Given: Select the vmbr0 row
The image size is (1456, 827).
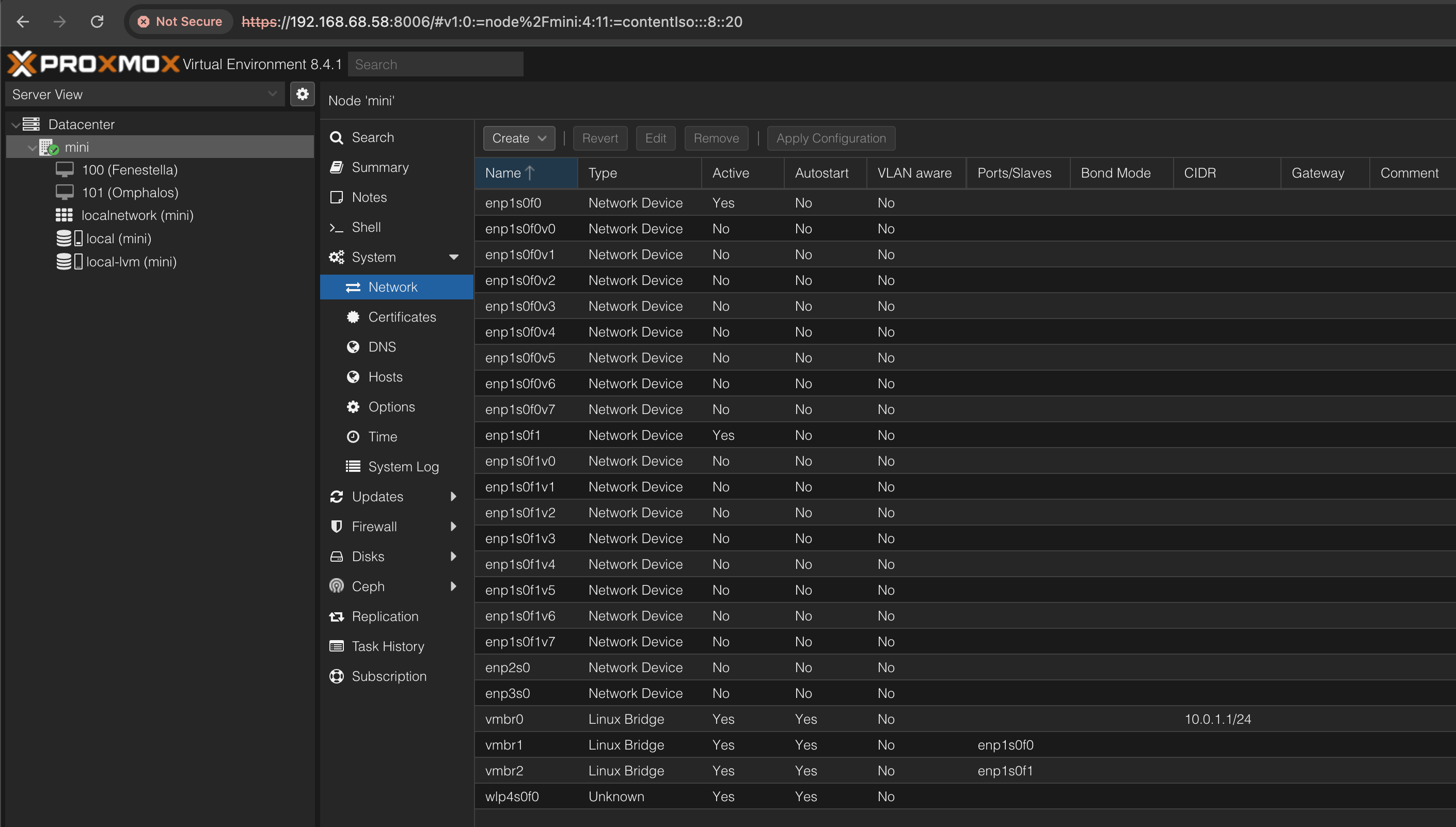Looking at the screenshot, I should click(964, 719).
